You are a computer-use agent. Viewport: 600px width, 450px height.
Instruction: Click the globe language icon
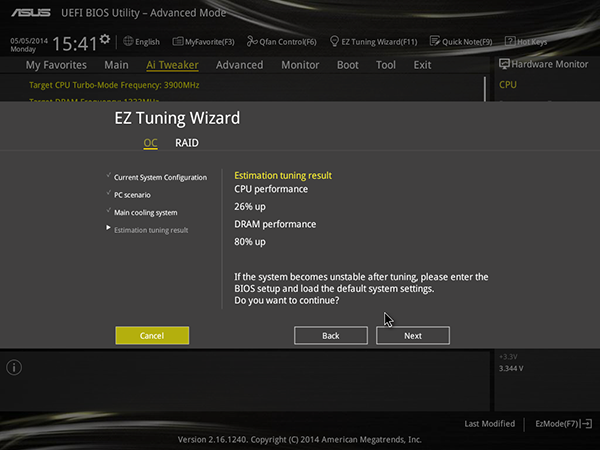pyautogui.click(x=128, y=41)
